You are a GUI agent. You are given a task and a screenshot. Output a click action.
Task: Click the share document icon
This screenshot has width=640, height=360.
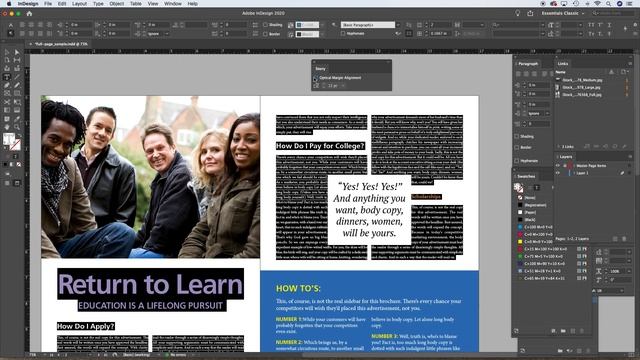(530, 13)
